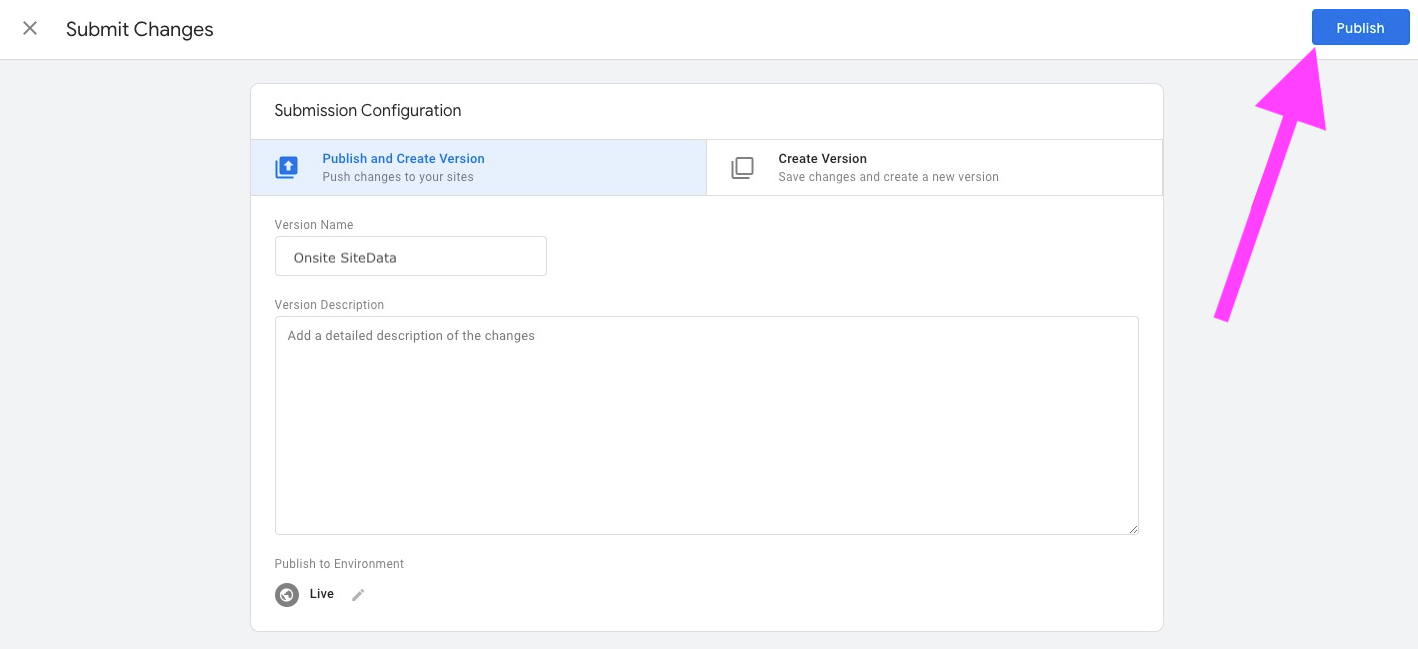This screenshot has width=1418, height=649.
Task: Click the Version Description label
Action: (x=329, y=305)
